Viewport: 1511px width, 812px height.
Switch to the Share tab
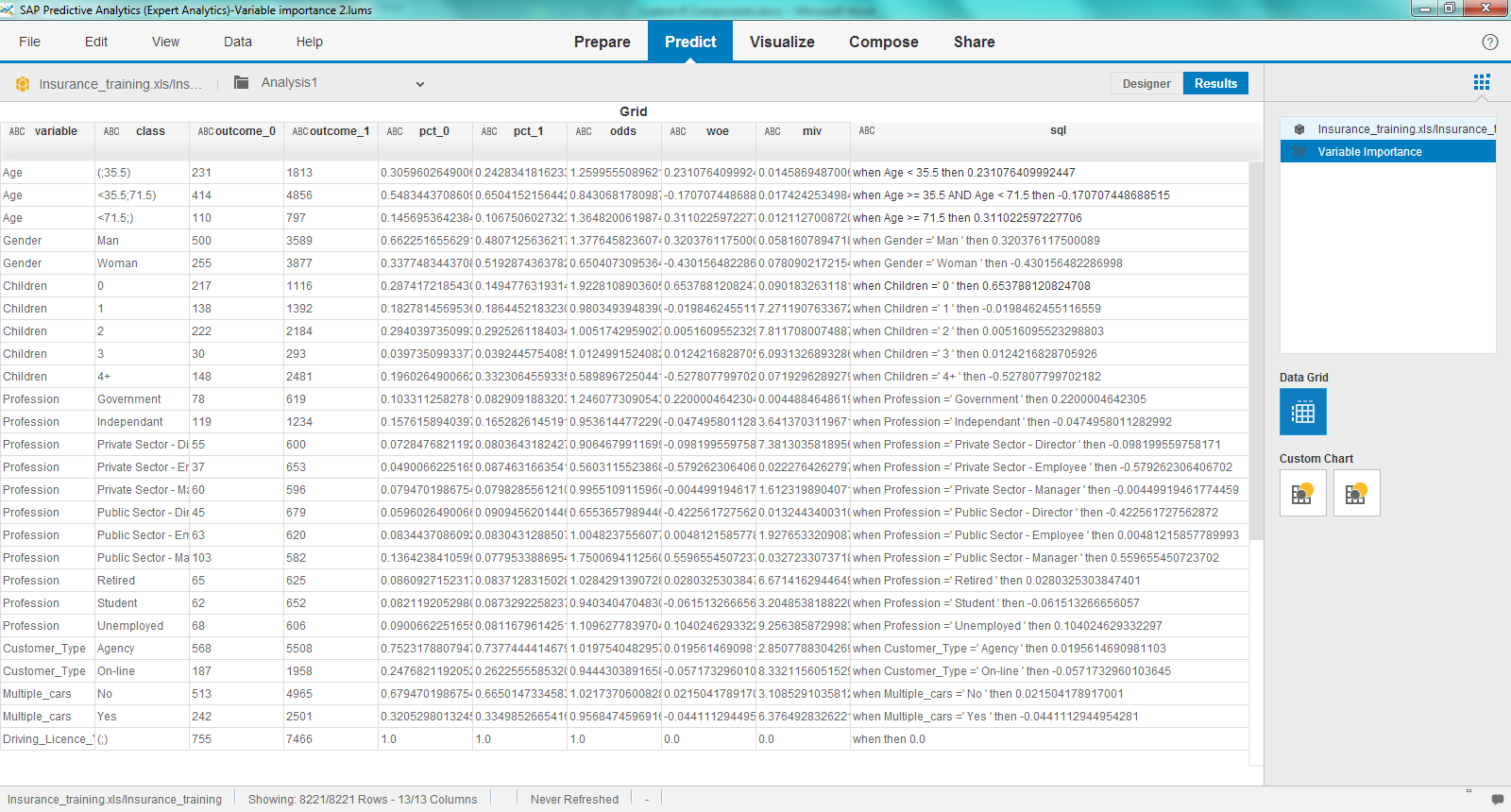click(974, 42)
